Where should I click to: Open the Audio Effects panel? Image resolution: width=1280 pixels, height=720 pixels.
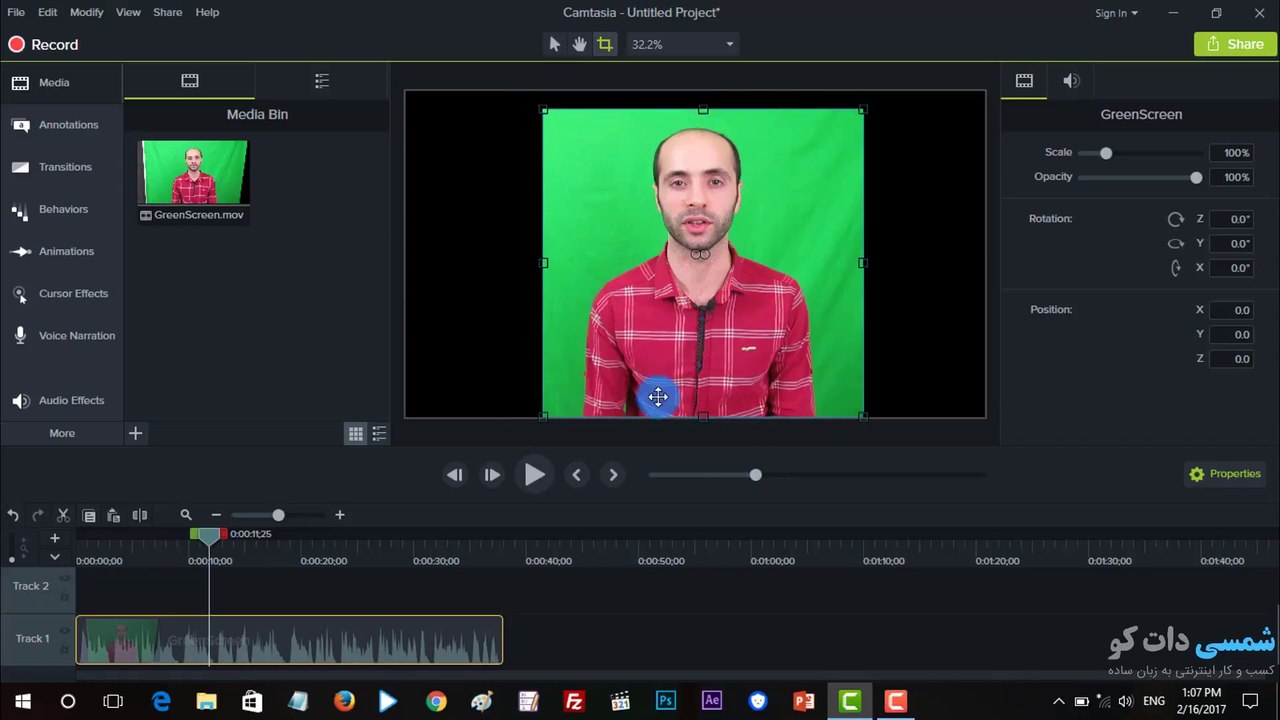pos(61,400)
